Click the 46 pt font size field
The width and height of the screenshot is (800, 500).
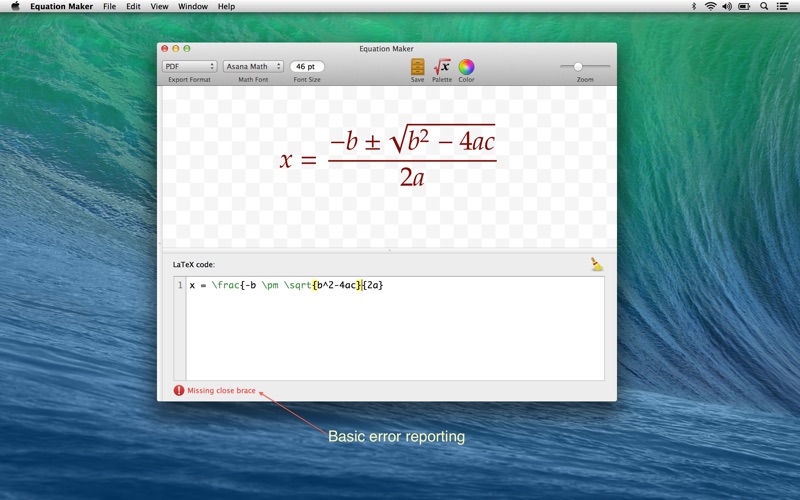(x=307, y=67)
